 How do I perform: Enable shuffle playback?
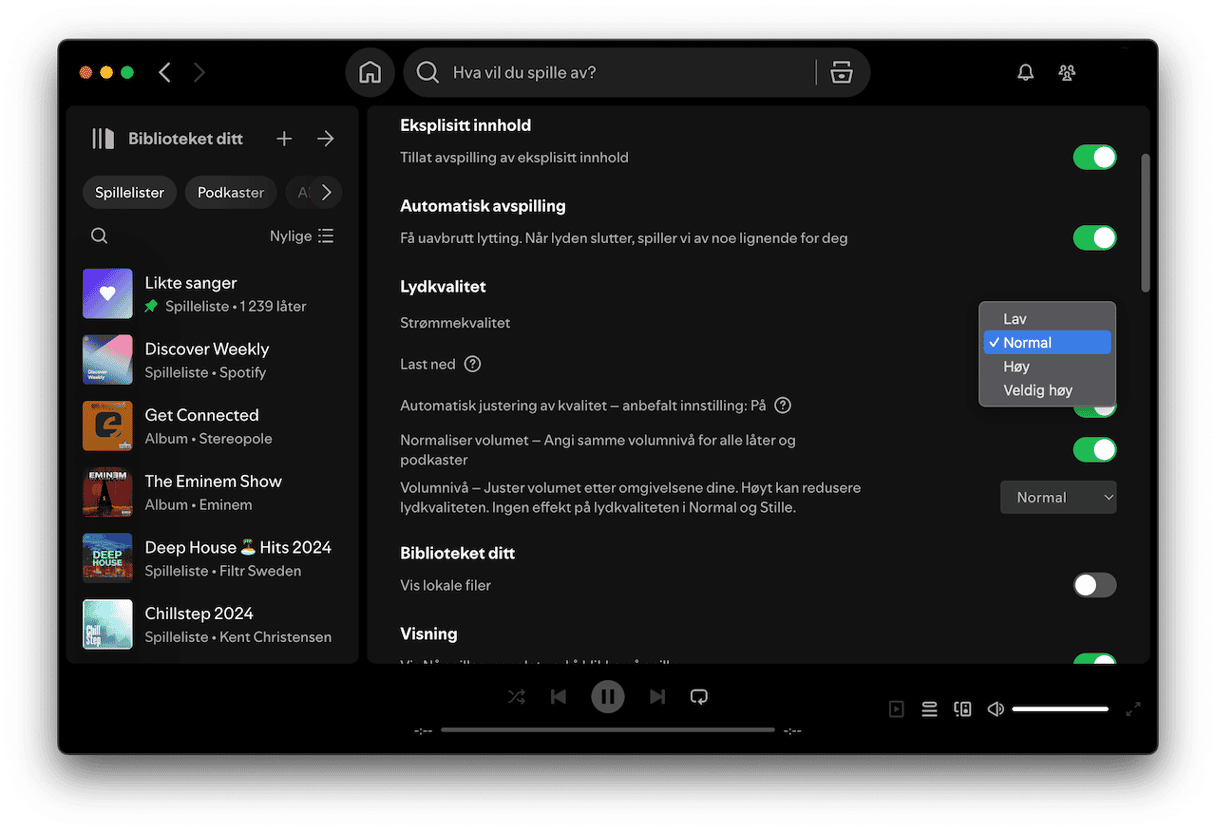516,697
